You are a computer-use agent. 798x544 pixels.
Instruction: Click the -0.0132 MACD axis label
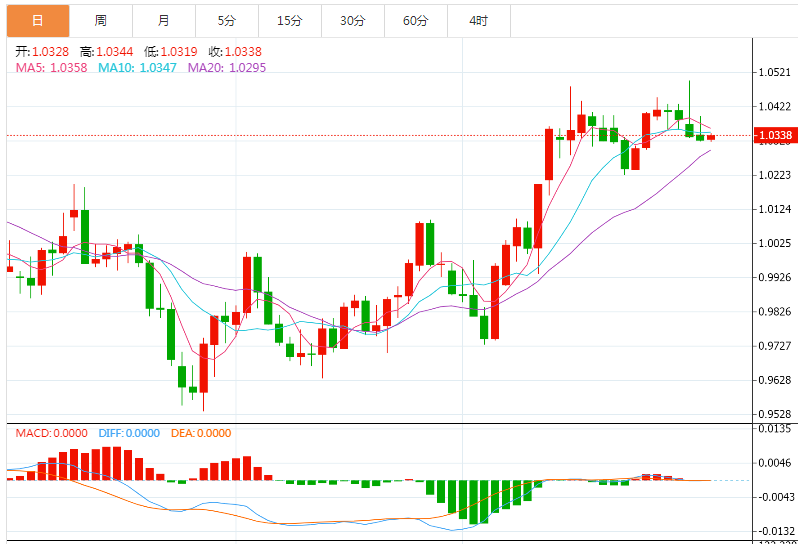[x=775, y=531]
